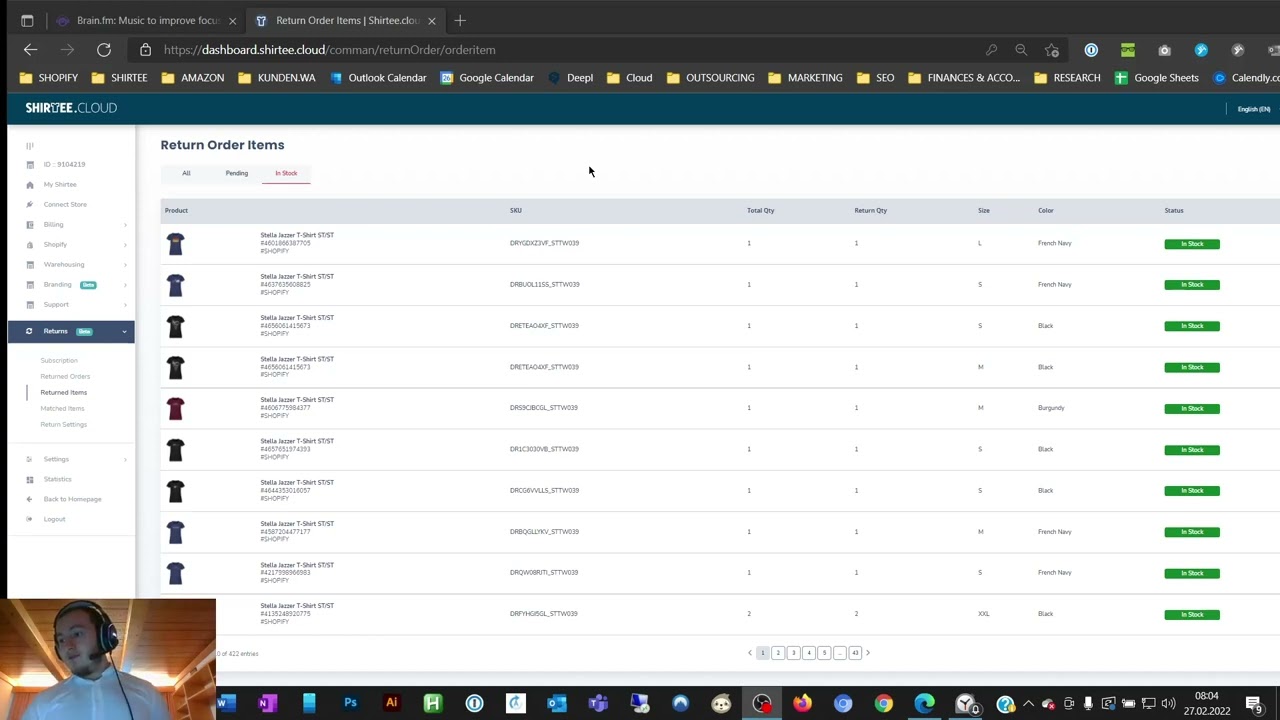Open Subscription in sidebar submenu
Screen dimensions: 1280x720
[x=59, y=360]
